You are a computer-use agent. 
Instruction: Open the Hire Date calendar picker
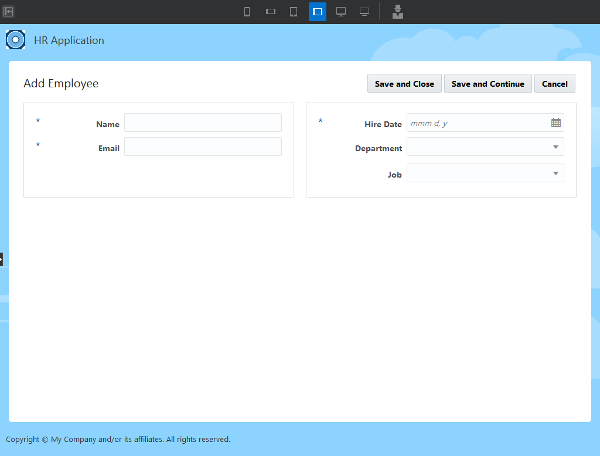pos(556,122)
